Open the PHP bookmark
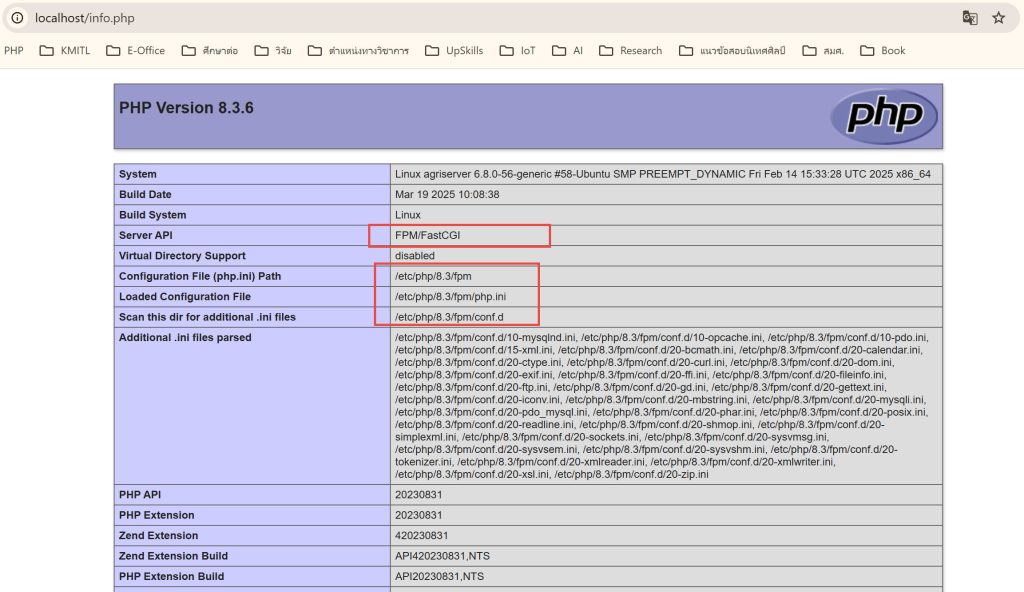 [13, 50]
